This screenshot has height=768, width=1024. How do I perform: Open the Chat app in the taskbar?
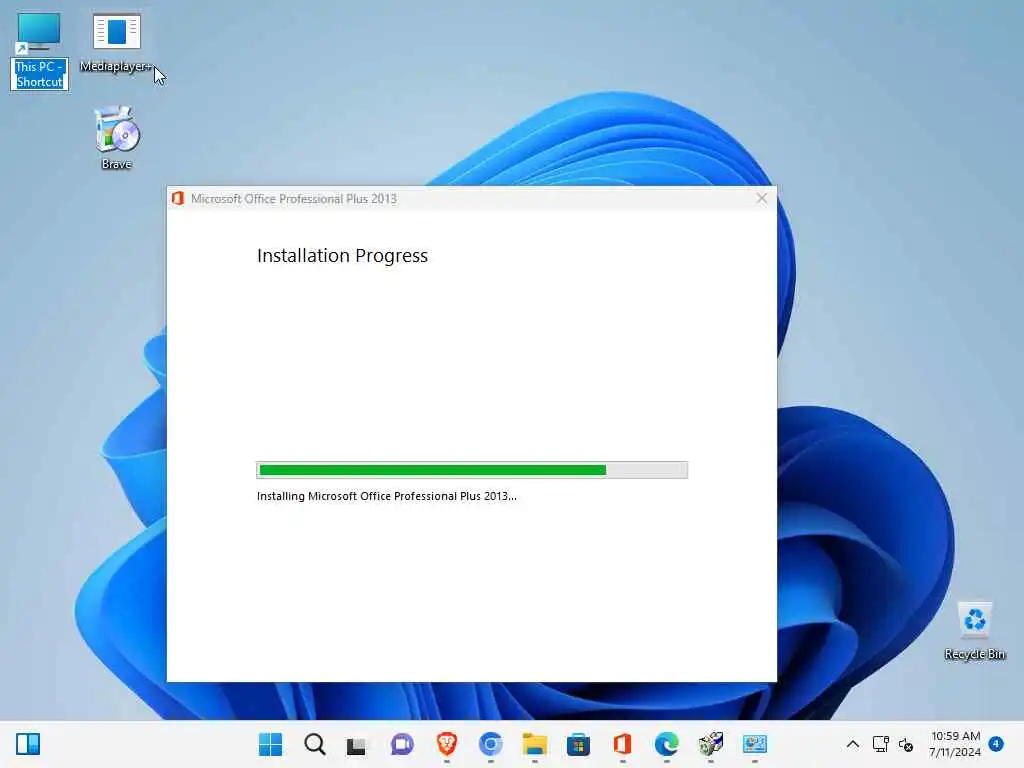click(402, 744)
